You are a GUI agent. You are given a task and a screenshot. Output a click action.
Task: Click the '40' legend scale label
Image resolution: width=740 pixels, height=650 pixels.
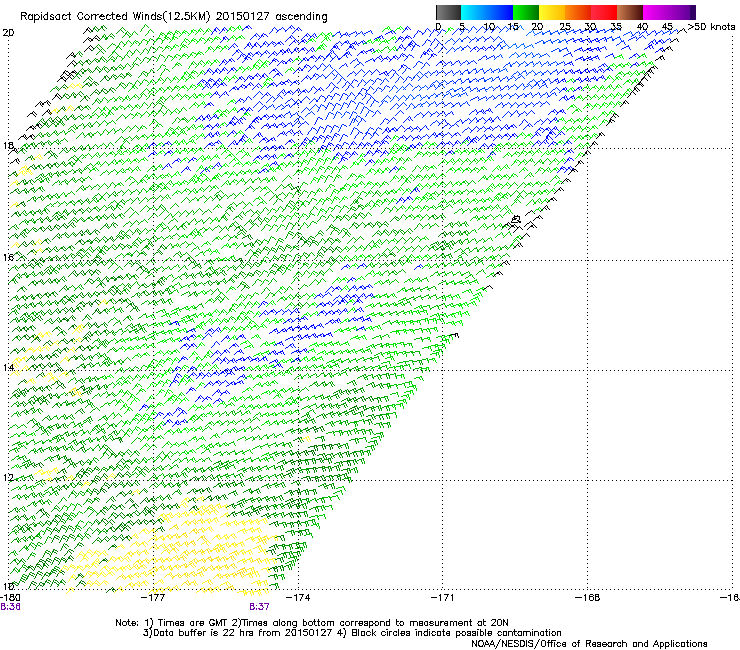(642, 27)
